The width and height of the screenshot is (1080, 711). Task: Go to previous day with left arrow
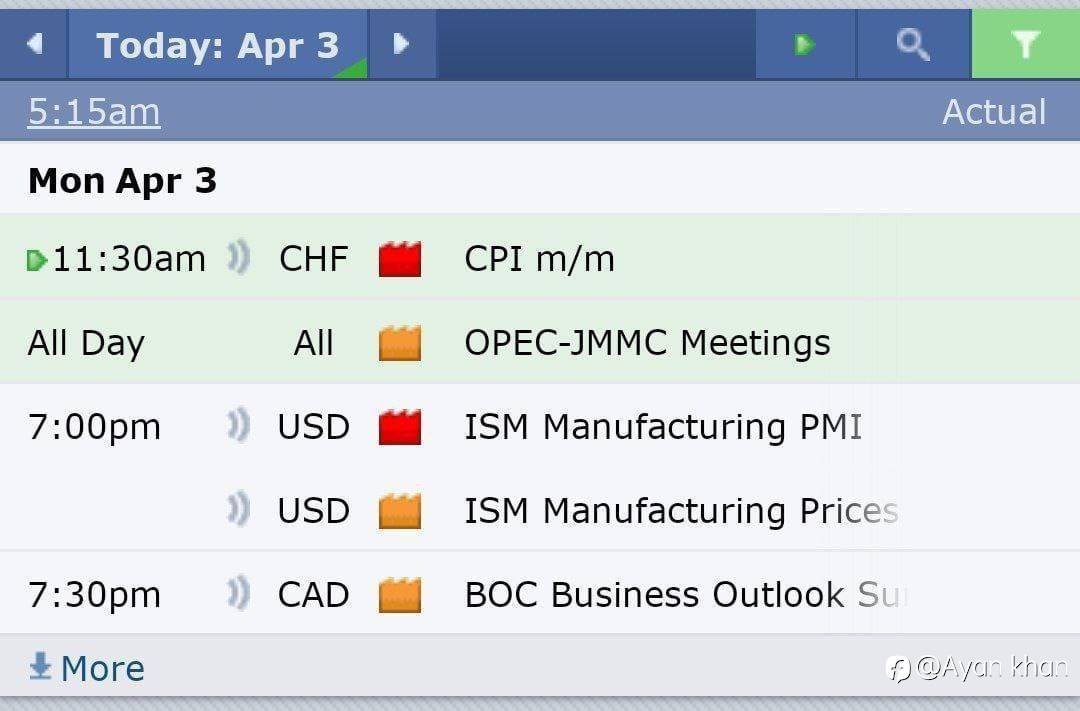34,44
